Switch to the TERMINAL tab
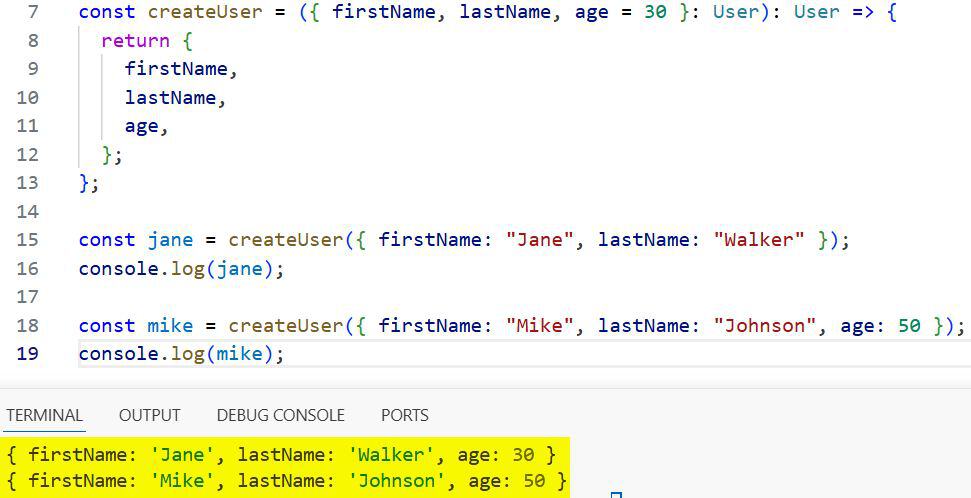Image resolution: width=971 pixels, height=498 pixels. [45, 415]
